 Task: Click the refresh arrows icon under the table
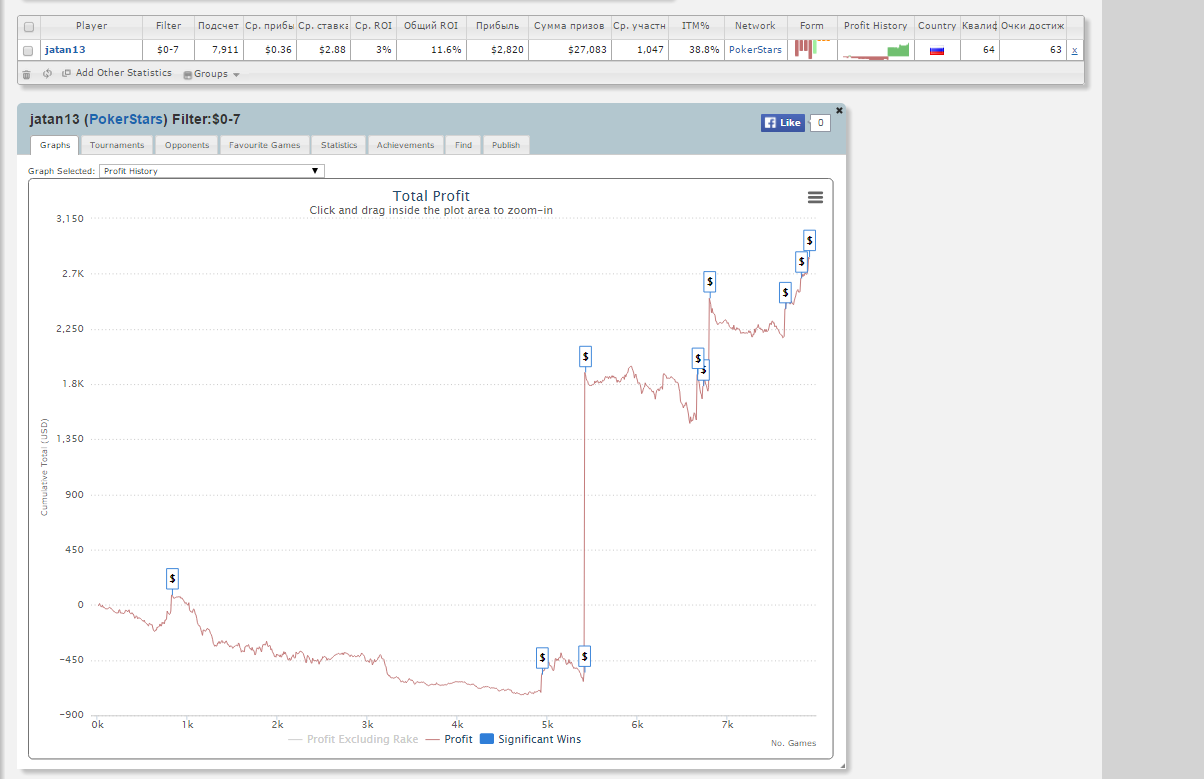[47, 74]
